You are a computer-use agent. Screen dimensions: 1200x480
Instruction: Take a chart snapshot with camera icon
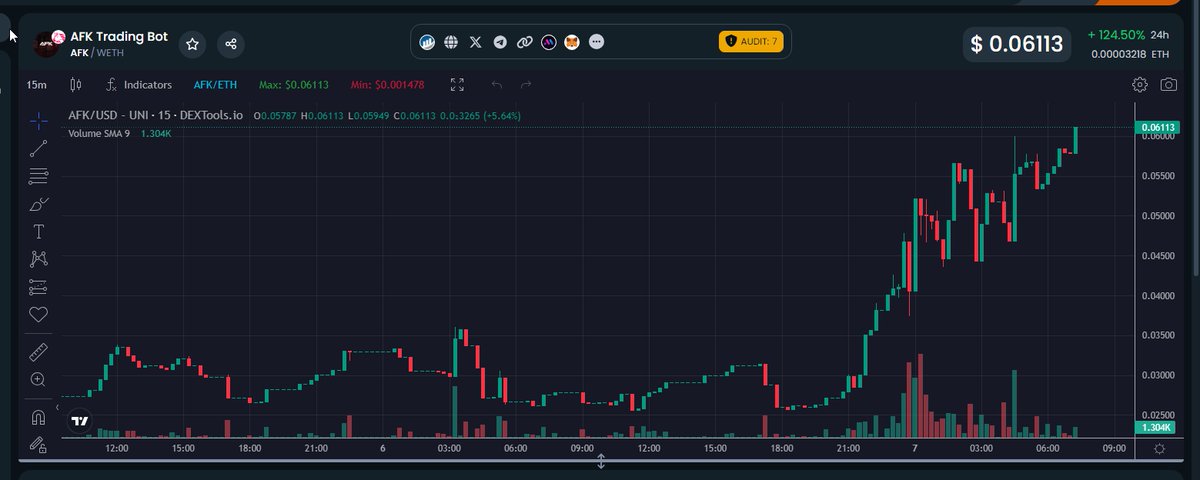[x=1168, y=85]
